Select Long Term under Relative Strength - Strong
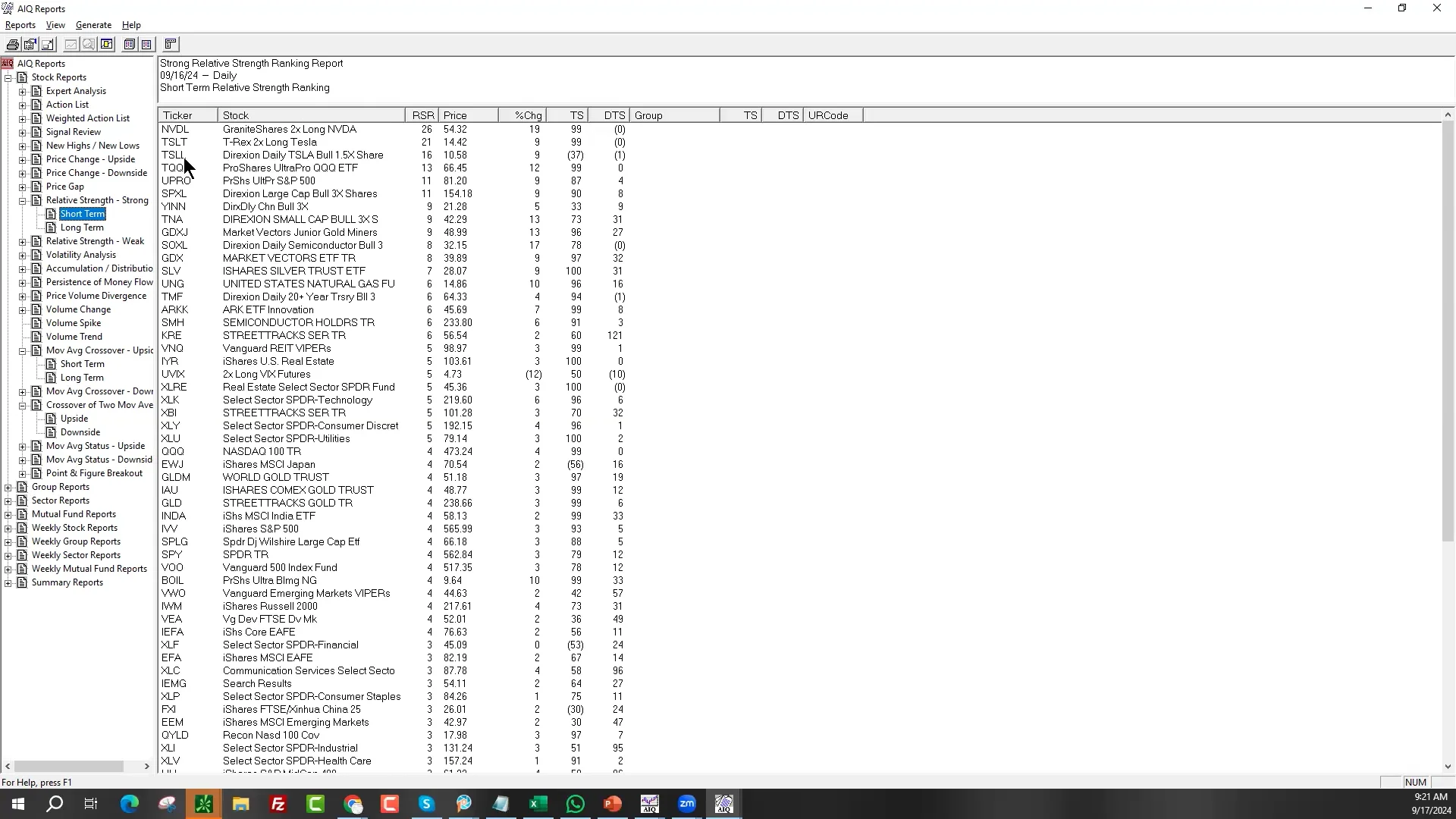Screen dimensions: 1456x819 [x=82, y=227]
